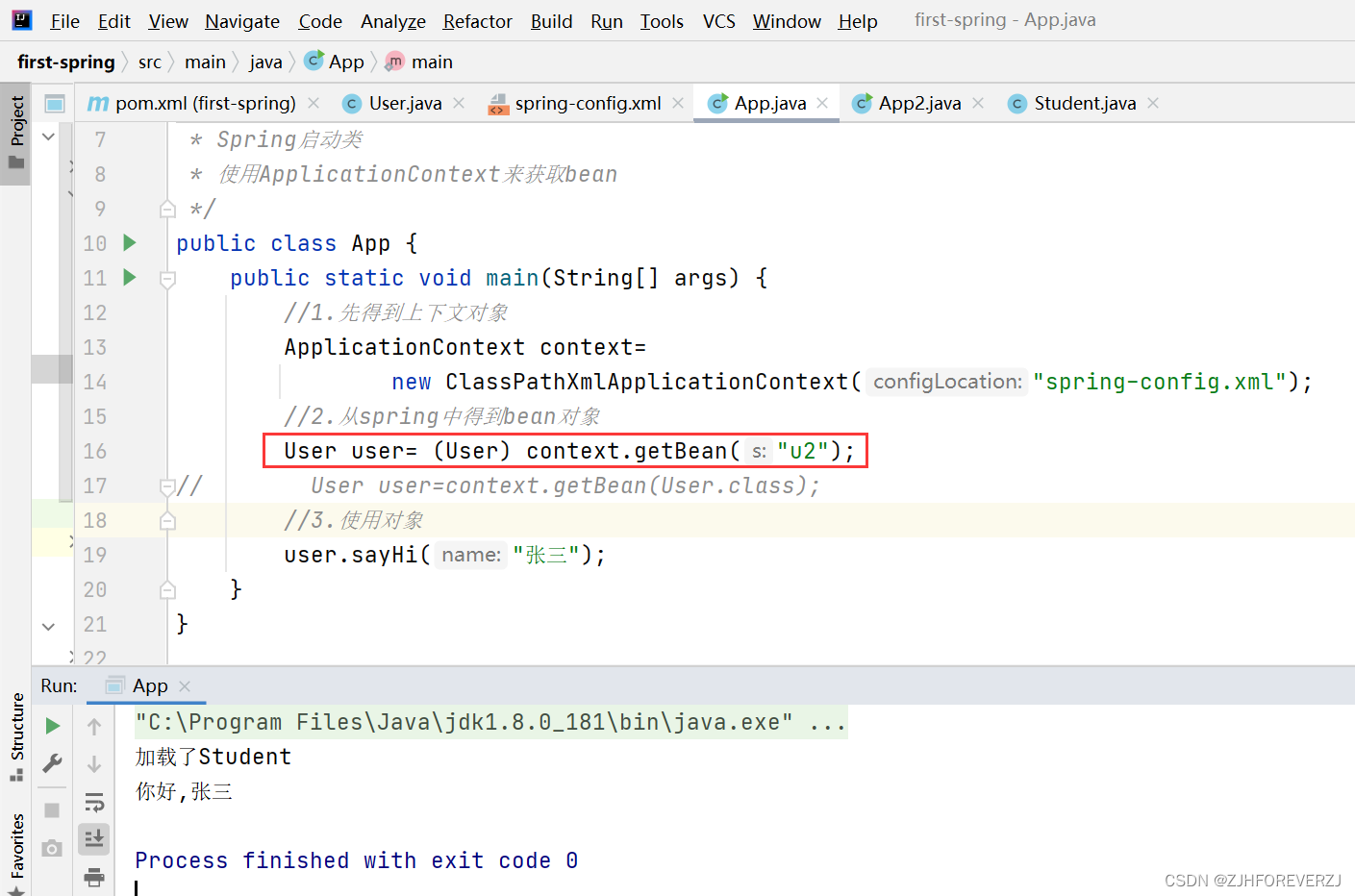Click the main folder breadcrumb

tap(205, 62)
